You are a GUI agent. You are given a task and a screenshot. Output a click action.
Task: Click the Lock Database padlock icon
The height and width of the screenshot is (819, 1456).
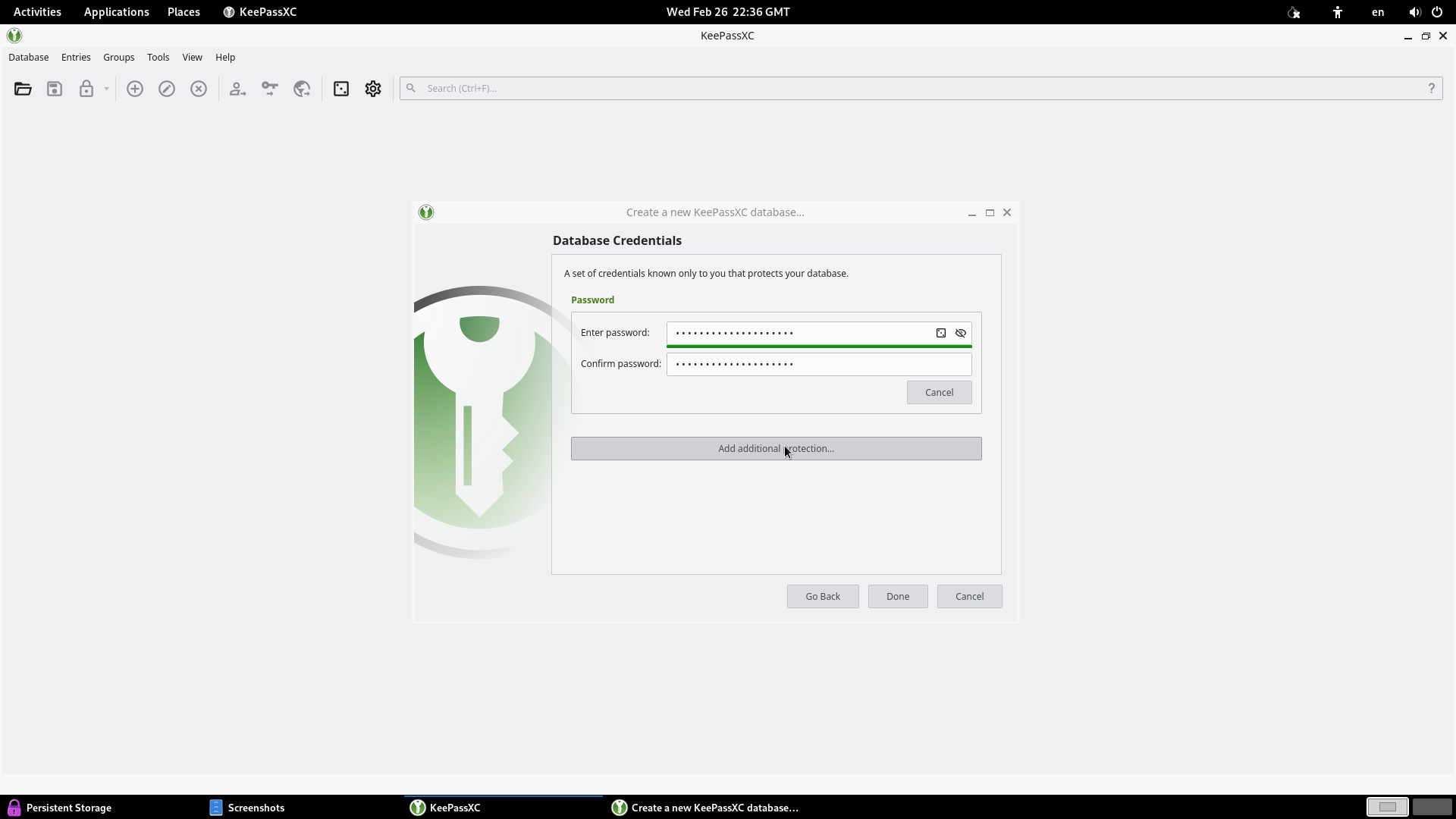coord(86,89)
